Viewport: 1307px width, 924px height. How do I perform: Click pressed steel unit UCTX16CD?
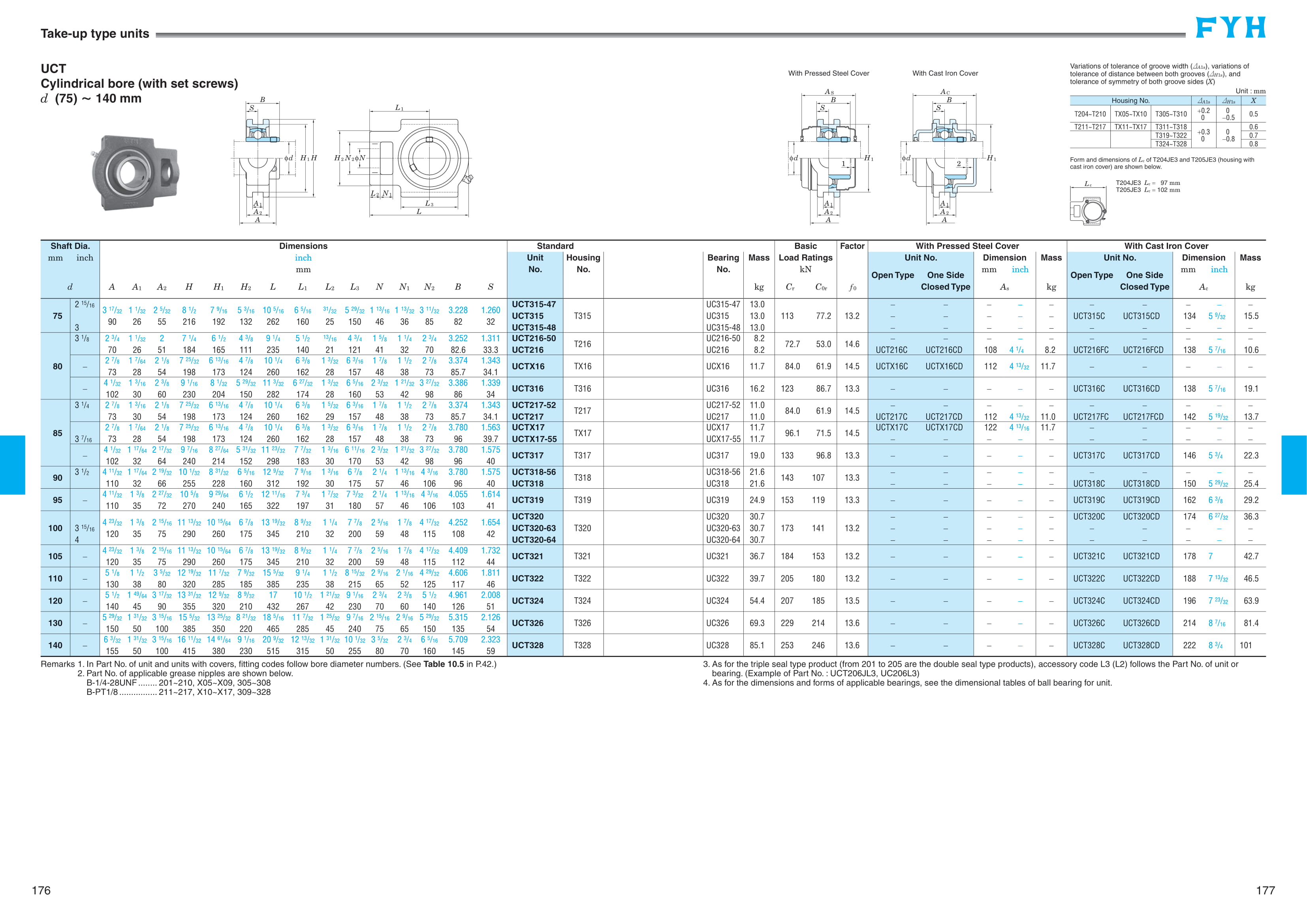point(944,366)
